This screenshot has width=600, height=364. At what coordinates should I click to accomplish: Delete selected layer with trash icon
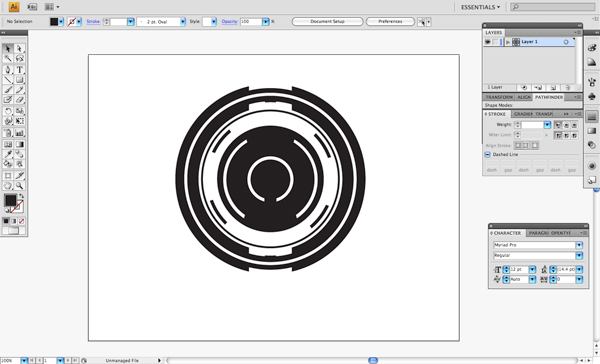[x=567, y=88]
